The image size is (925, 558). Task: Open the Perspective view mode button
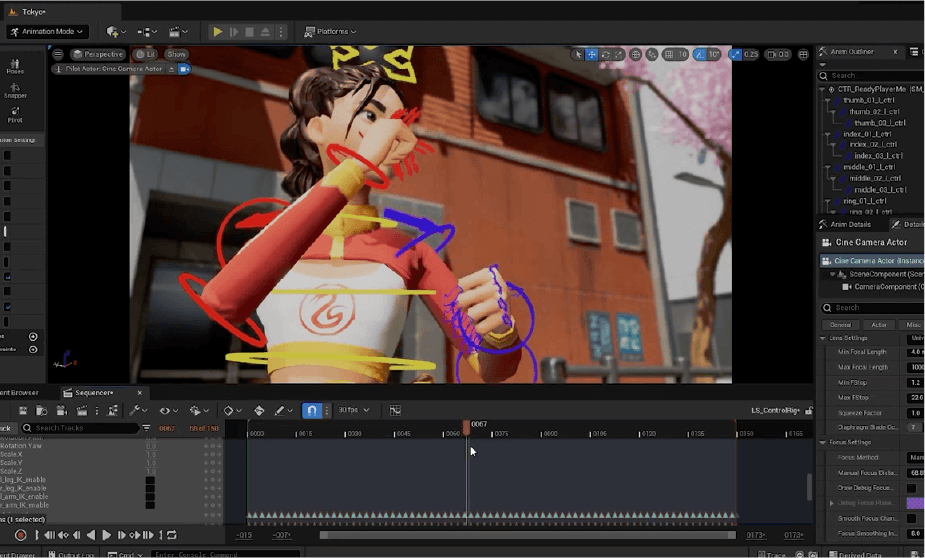98,54
